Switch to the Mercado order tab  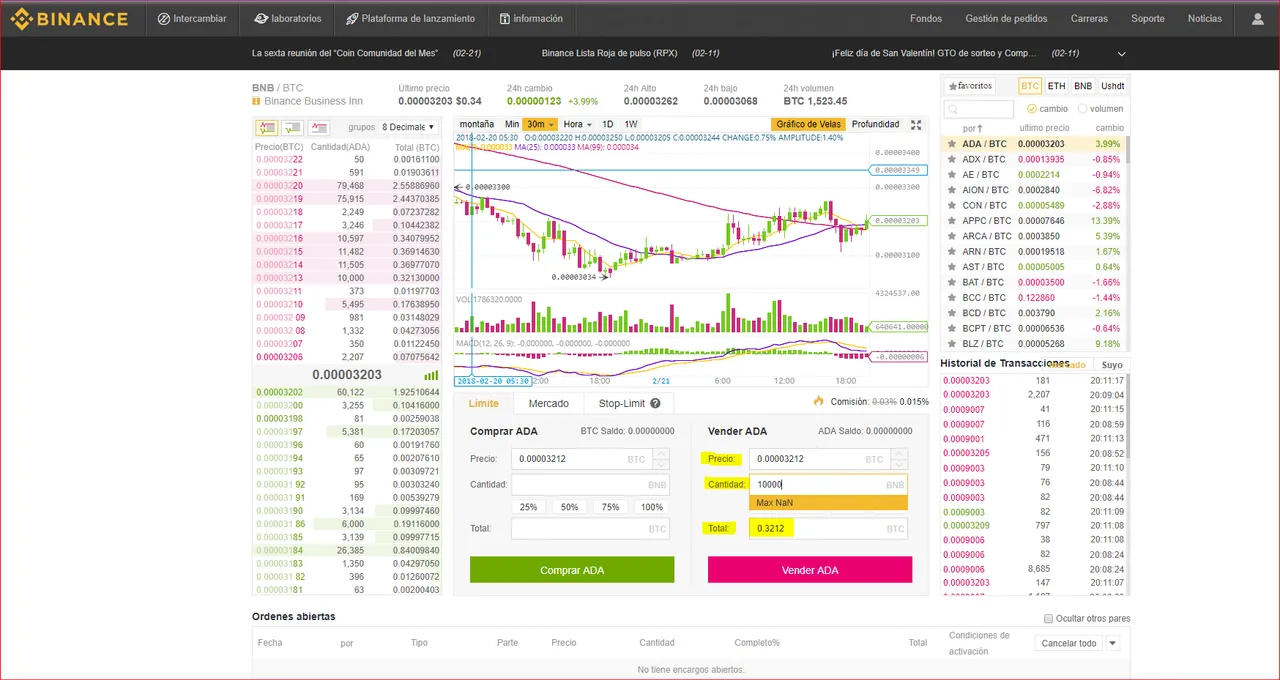coord(548,403)
